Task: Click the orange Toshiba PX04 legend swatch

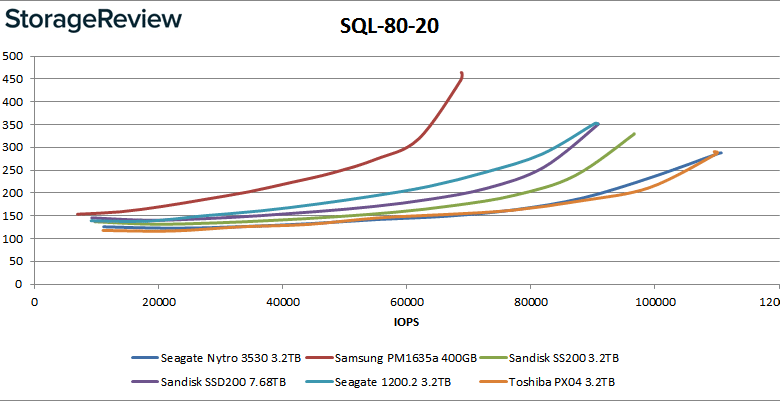Action: (493, 382)
